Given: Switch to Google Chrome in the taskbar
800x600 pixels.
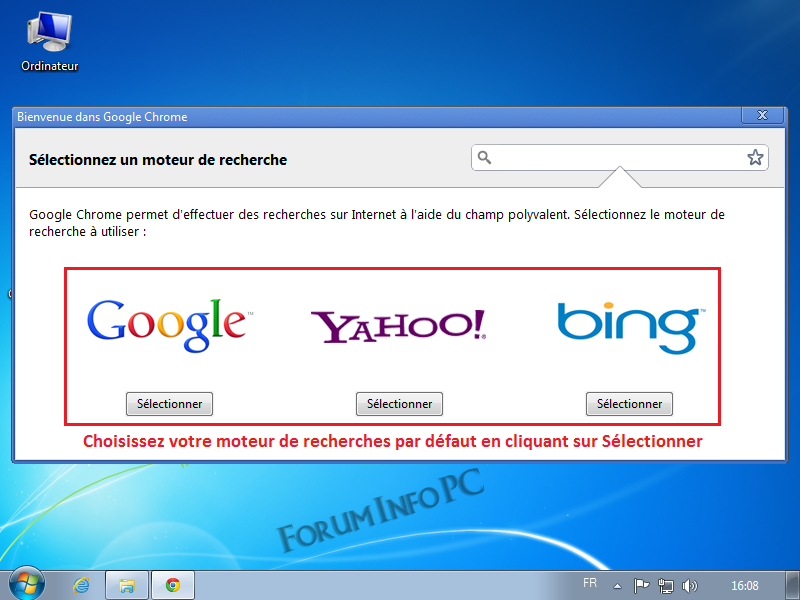Looking at the screenshot, I should (173, 585).
